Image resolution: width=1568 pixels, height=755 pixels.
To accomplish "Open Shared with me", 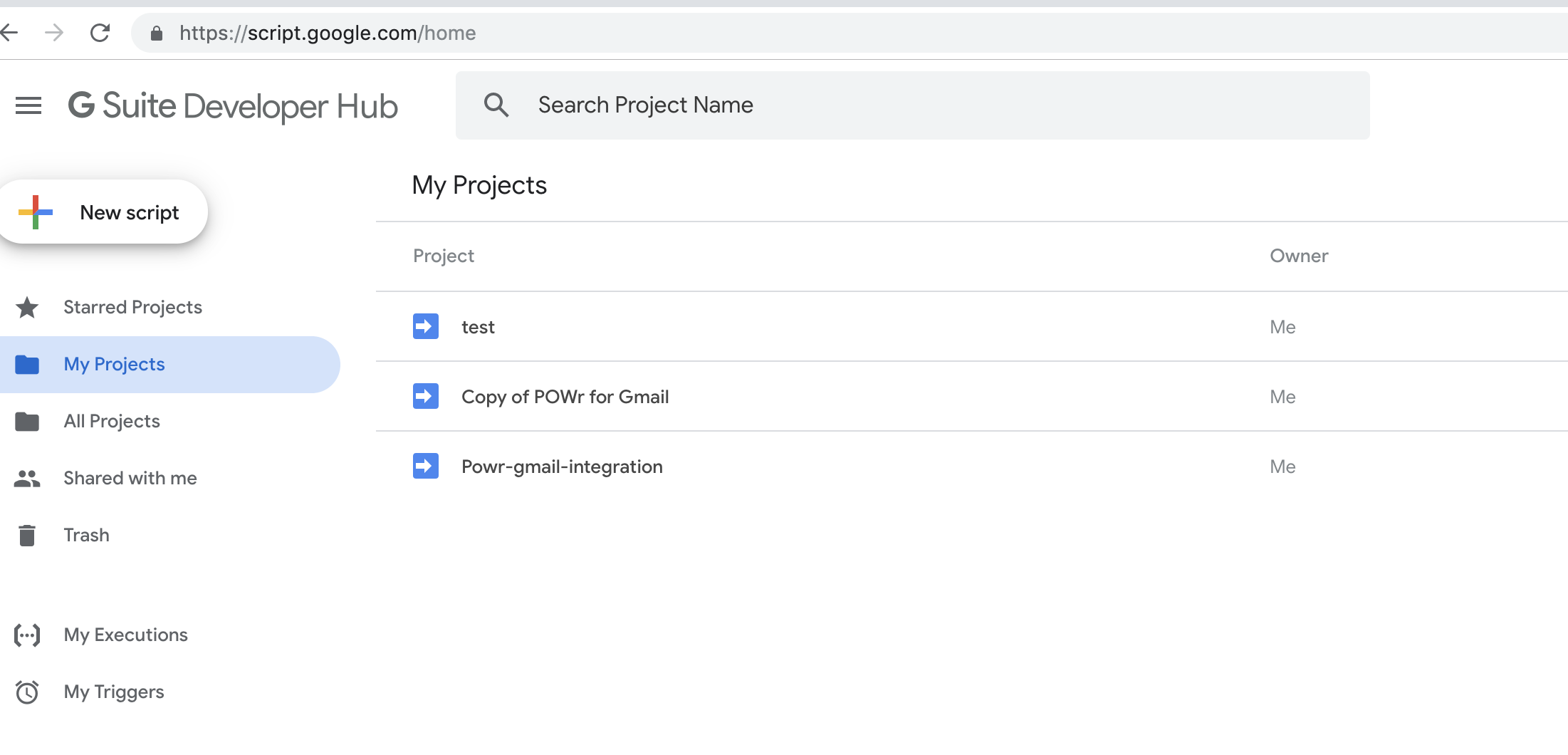I will pyautogui.click(x=130, y=478).
